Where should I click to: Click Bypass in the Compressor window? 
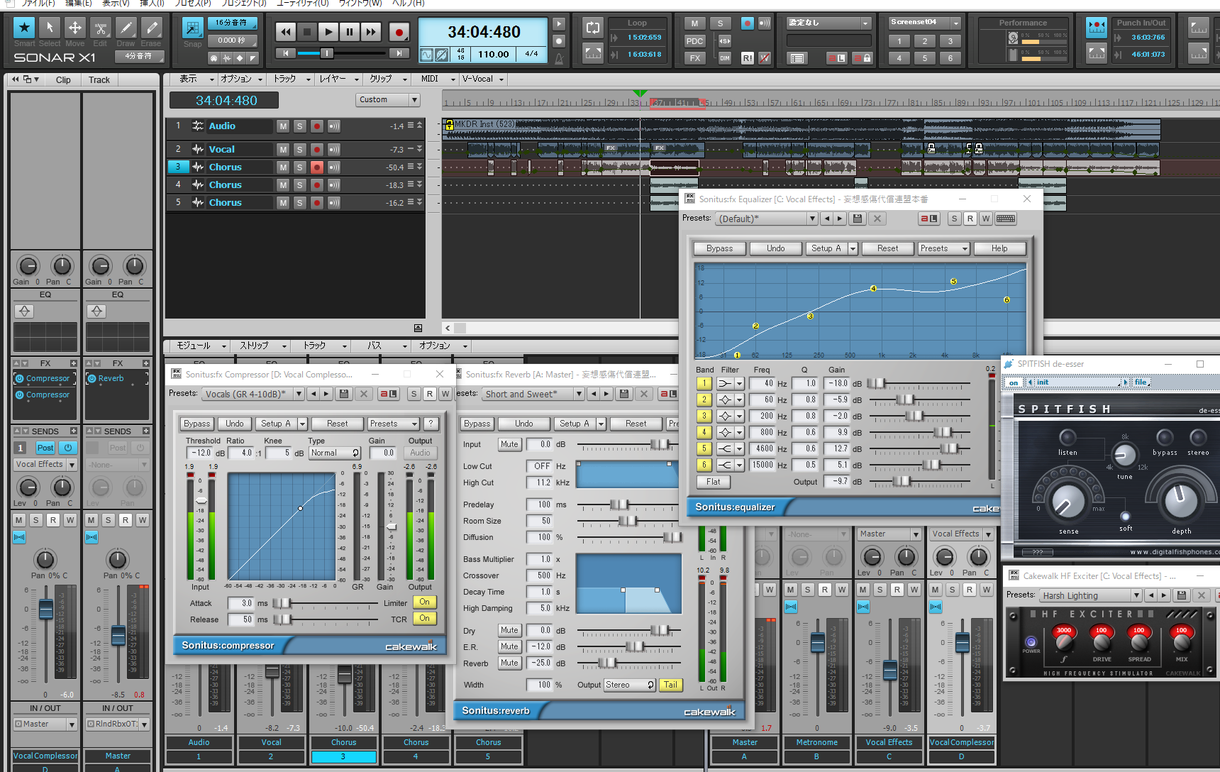point(197,424)
